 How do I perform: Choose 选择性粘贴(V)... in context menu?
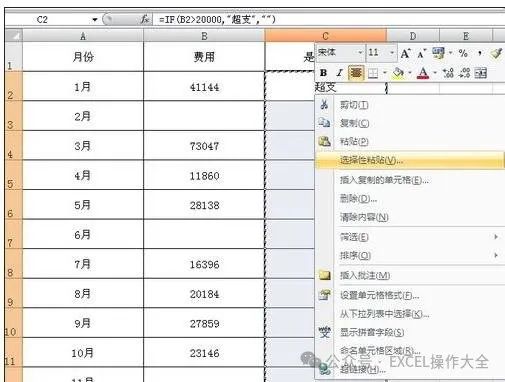coord(410,160)
